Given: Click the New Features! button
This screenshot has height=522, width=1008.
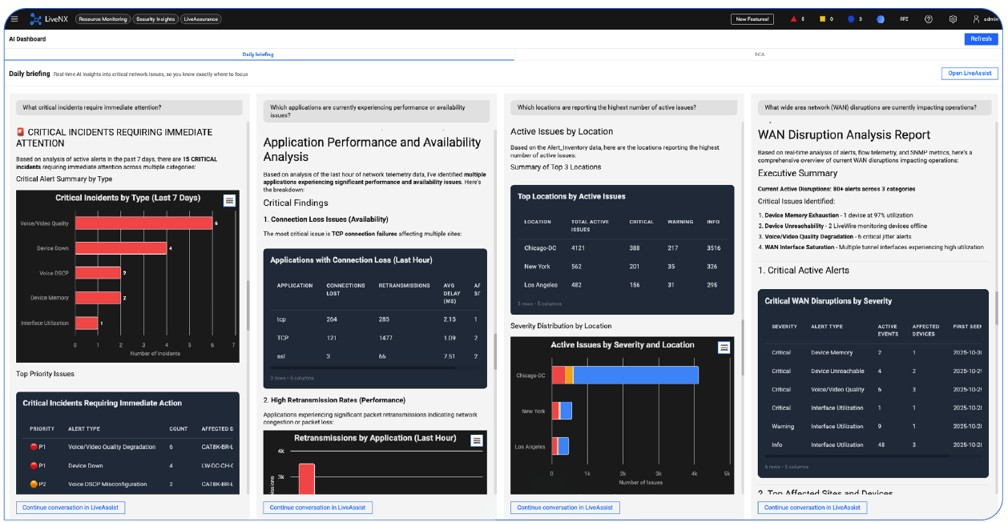Looking at the screenshot, I should click(752, 19).
